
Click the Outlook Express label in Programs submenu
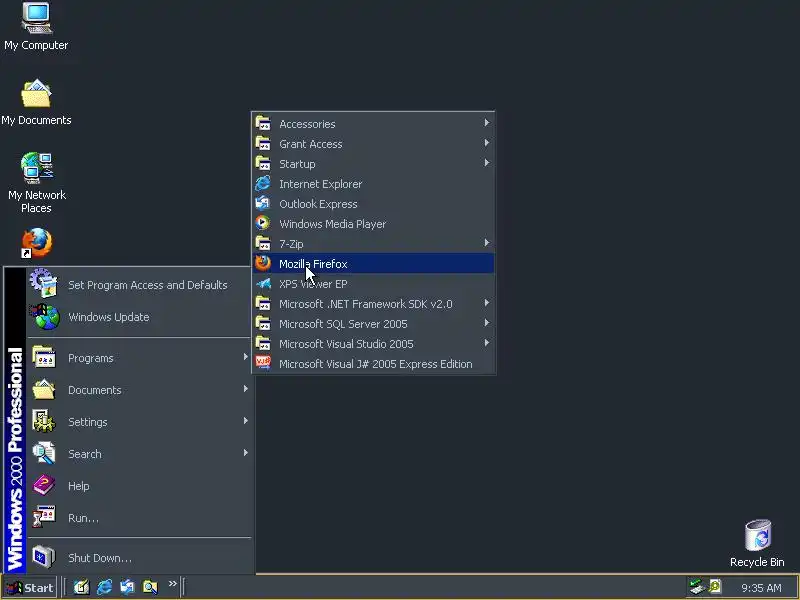coord(318,204)
